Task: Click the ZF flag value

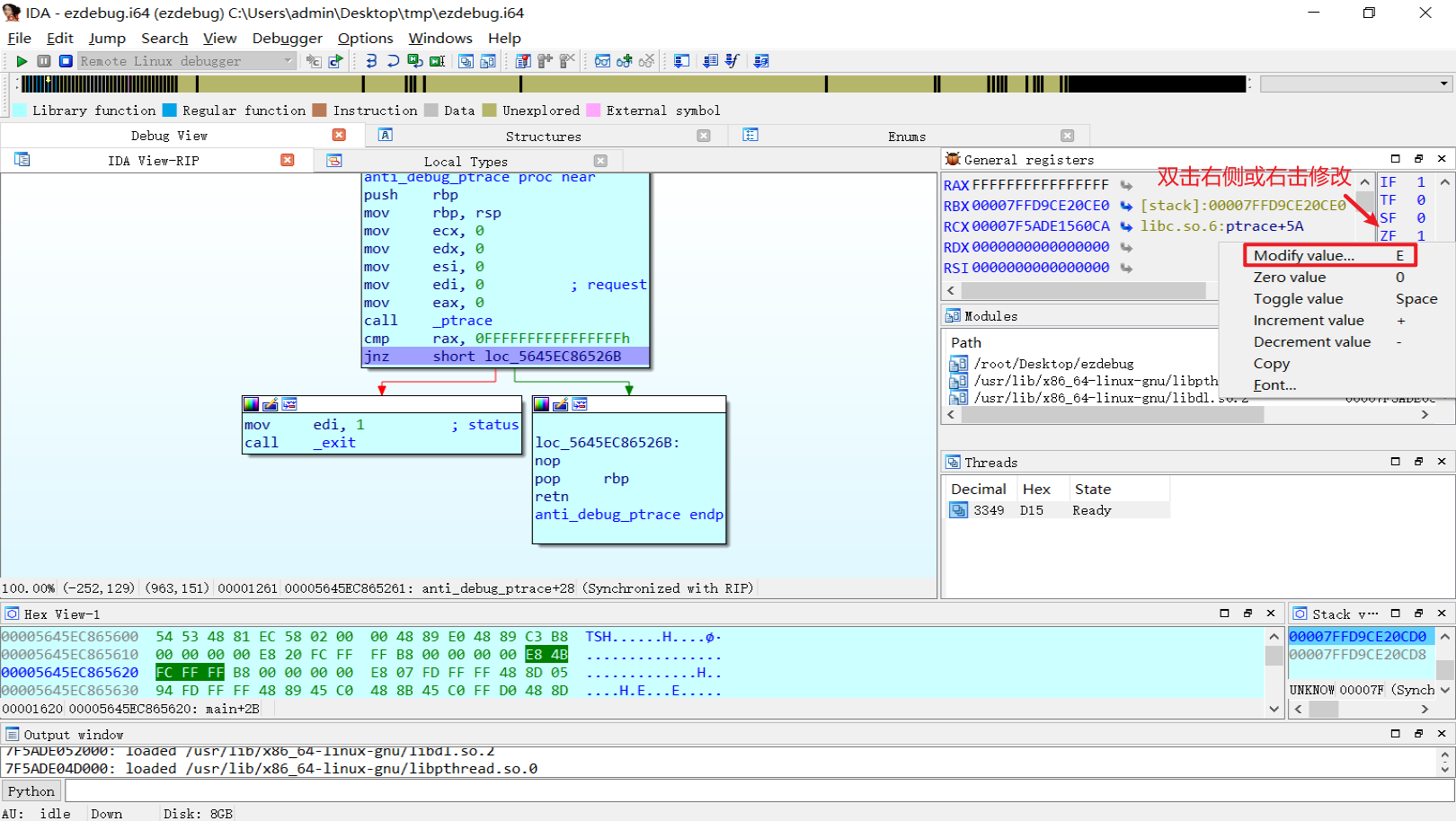Action: tap(1421, 236)
